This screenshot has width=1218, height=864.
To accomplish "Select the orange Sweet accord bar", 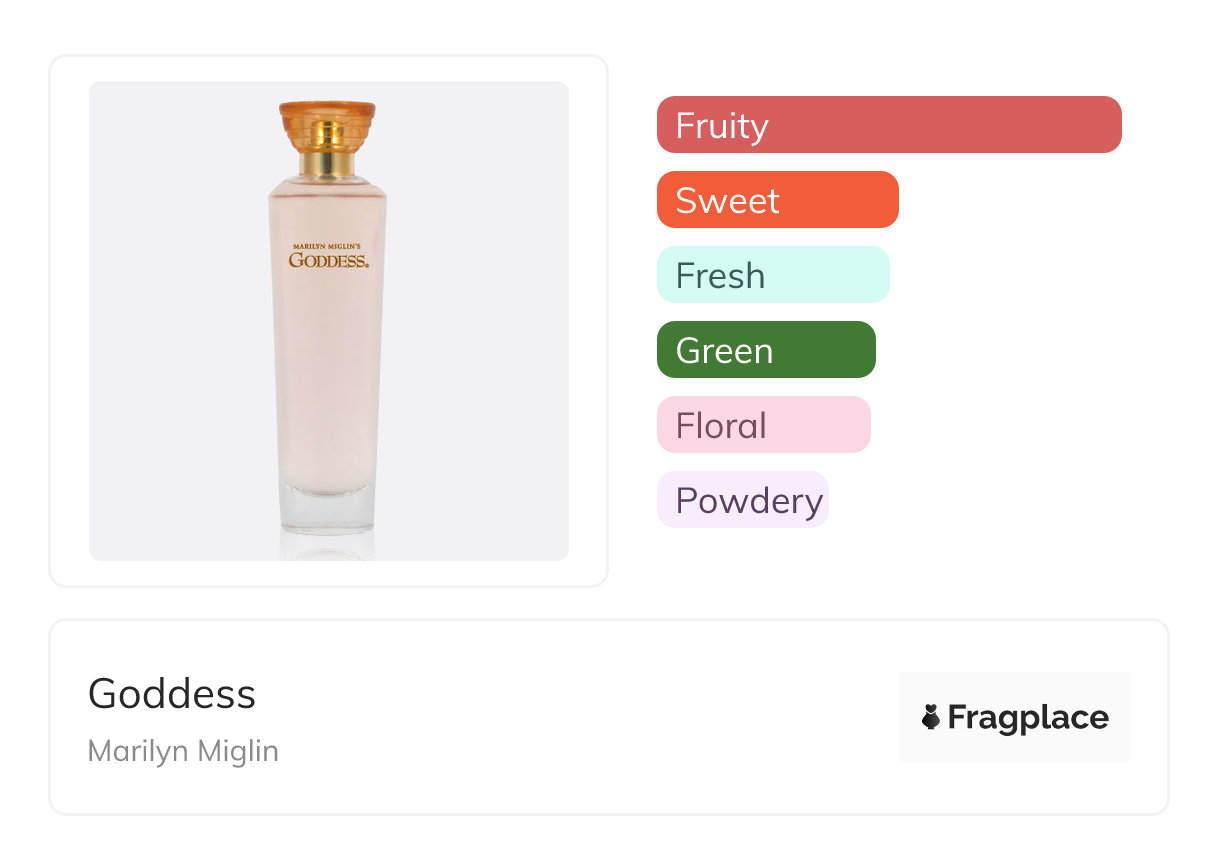I will (777, 200).
